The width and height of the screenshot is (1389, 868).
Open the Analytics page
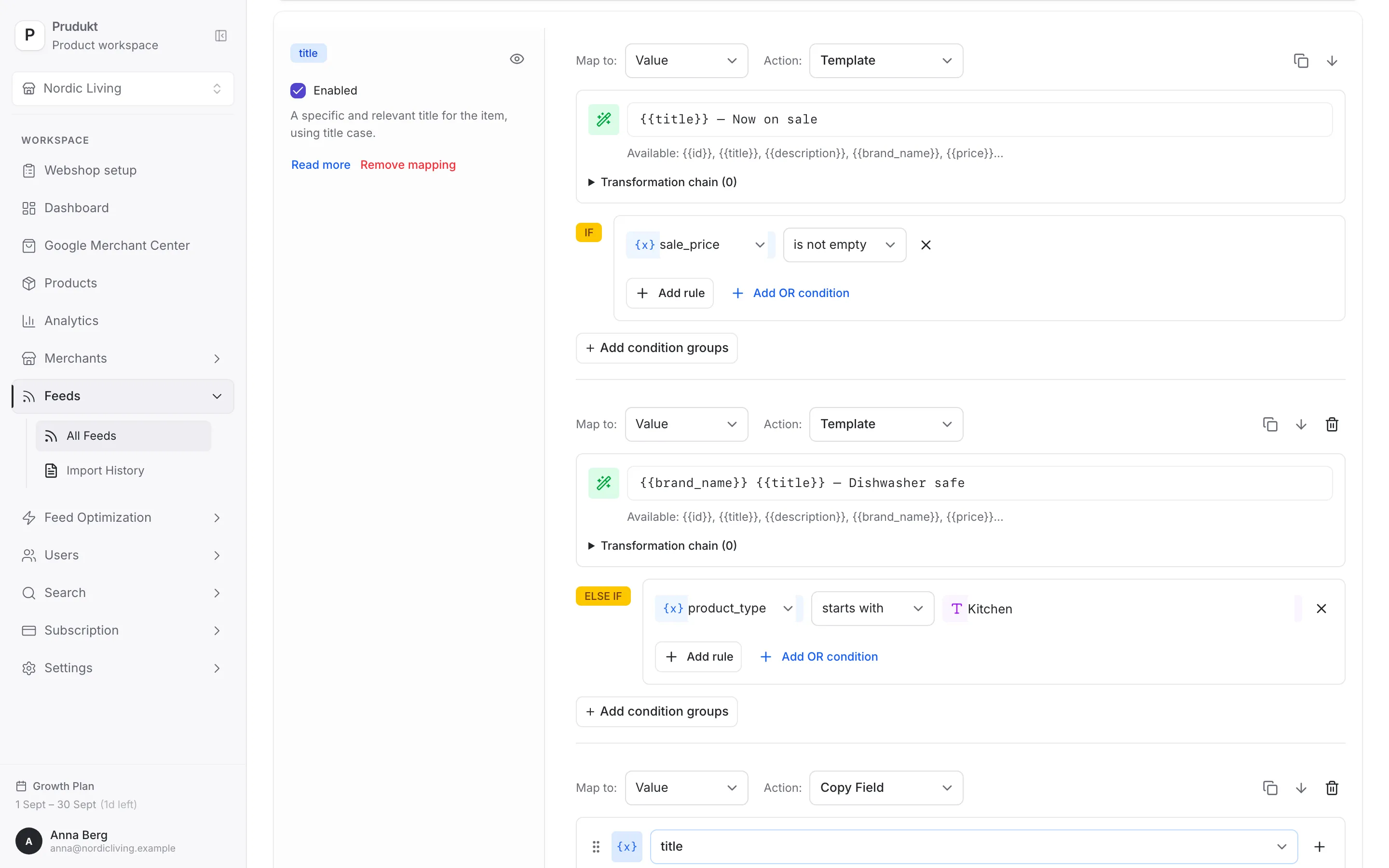(123, 321)
